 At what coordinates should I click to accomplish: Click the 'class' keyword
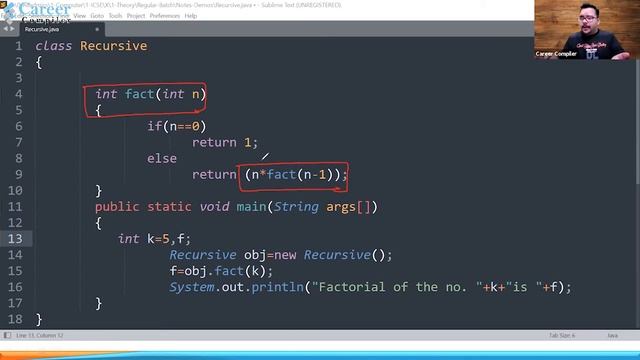click(53, 46)
